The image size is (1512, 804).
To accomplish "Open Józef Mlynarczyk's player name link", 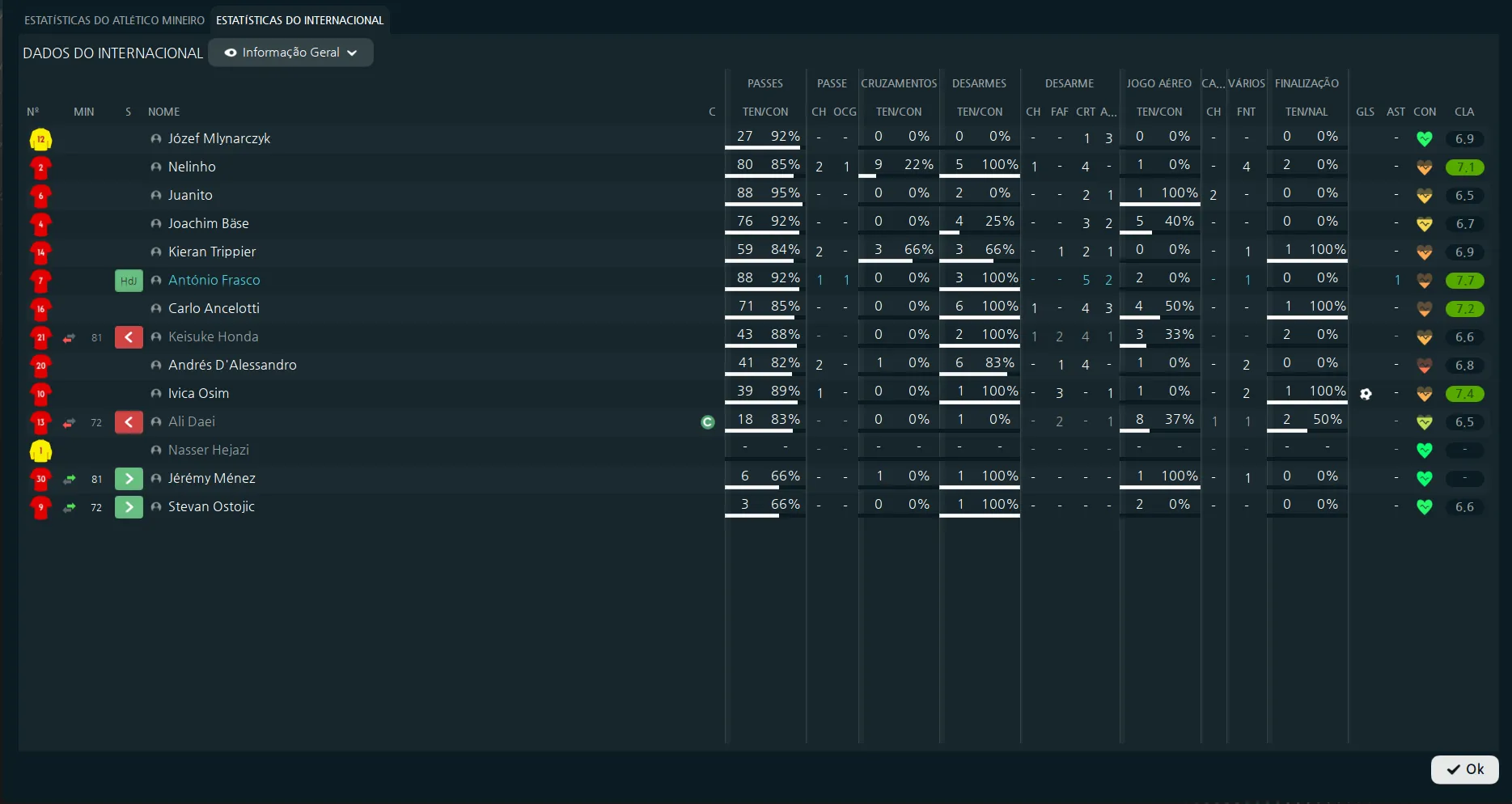I will [x=219, y=138].
